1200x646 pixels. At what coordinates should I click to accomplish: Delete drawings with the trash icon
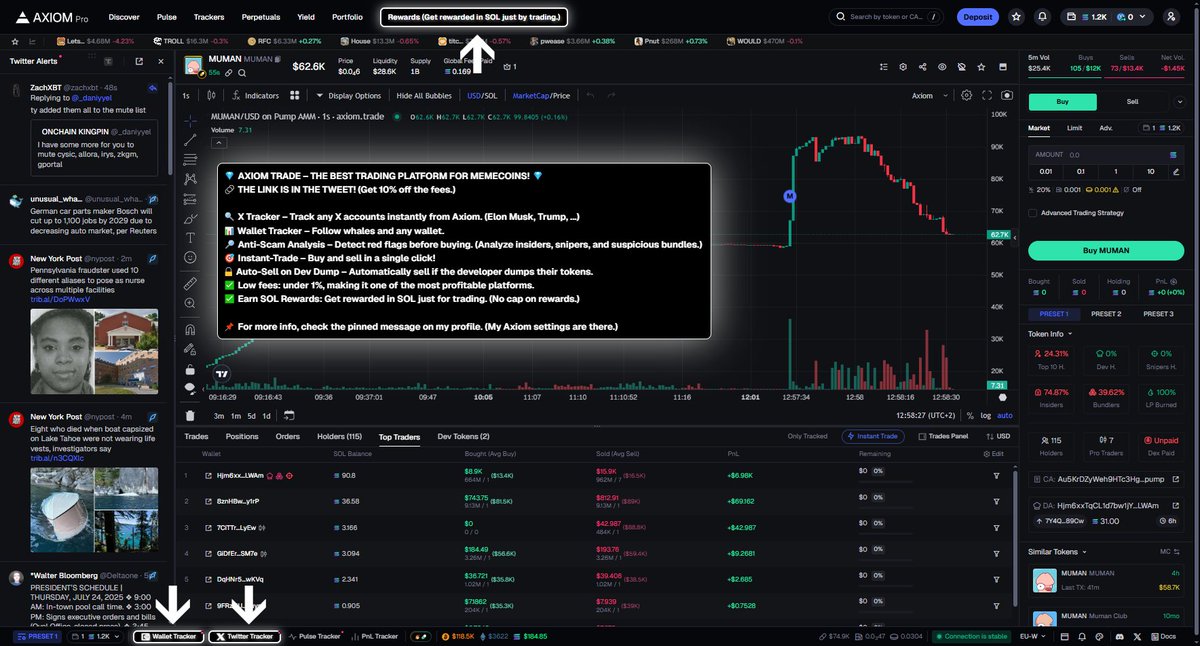pos(190,415)
